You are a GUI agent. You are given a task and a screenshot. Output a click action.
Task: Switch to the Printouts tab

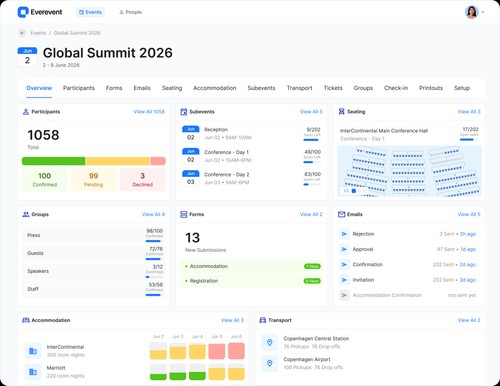(x=431, y=88)
